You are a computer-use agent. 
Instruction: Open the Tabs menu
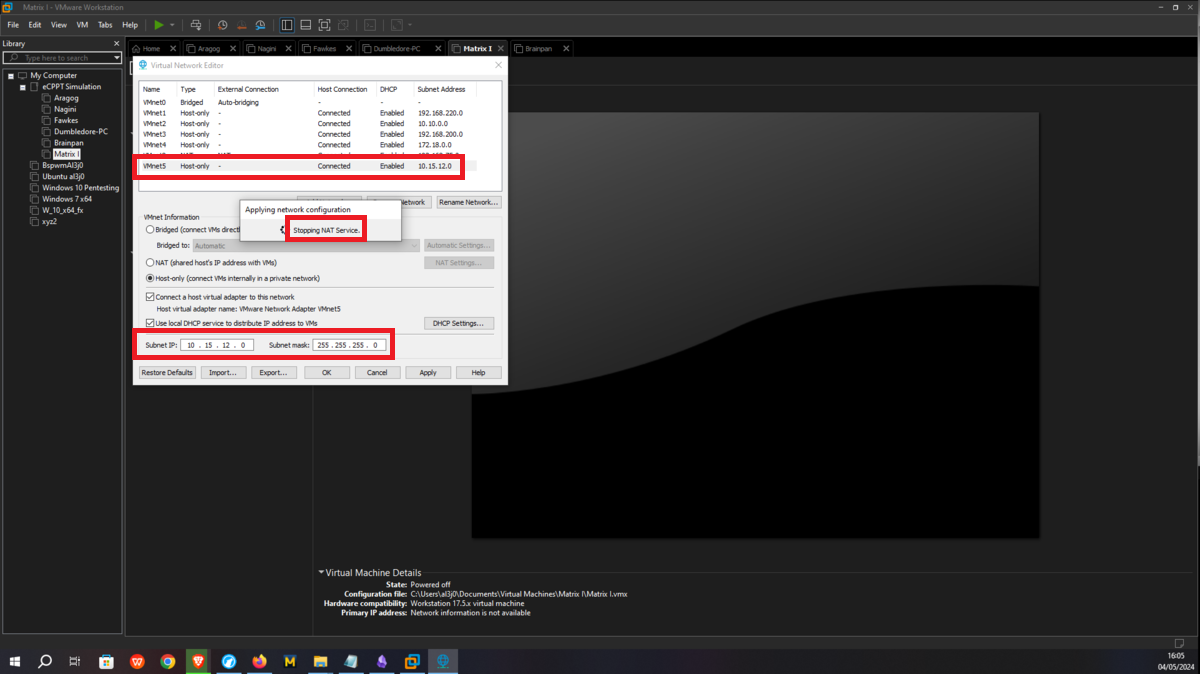pos(105,24)
